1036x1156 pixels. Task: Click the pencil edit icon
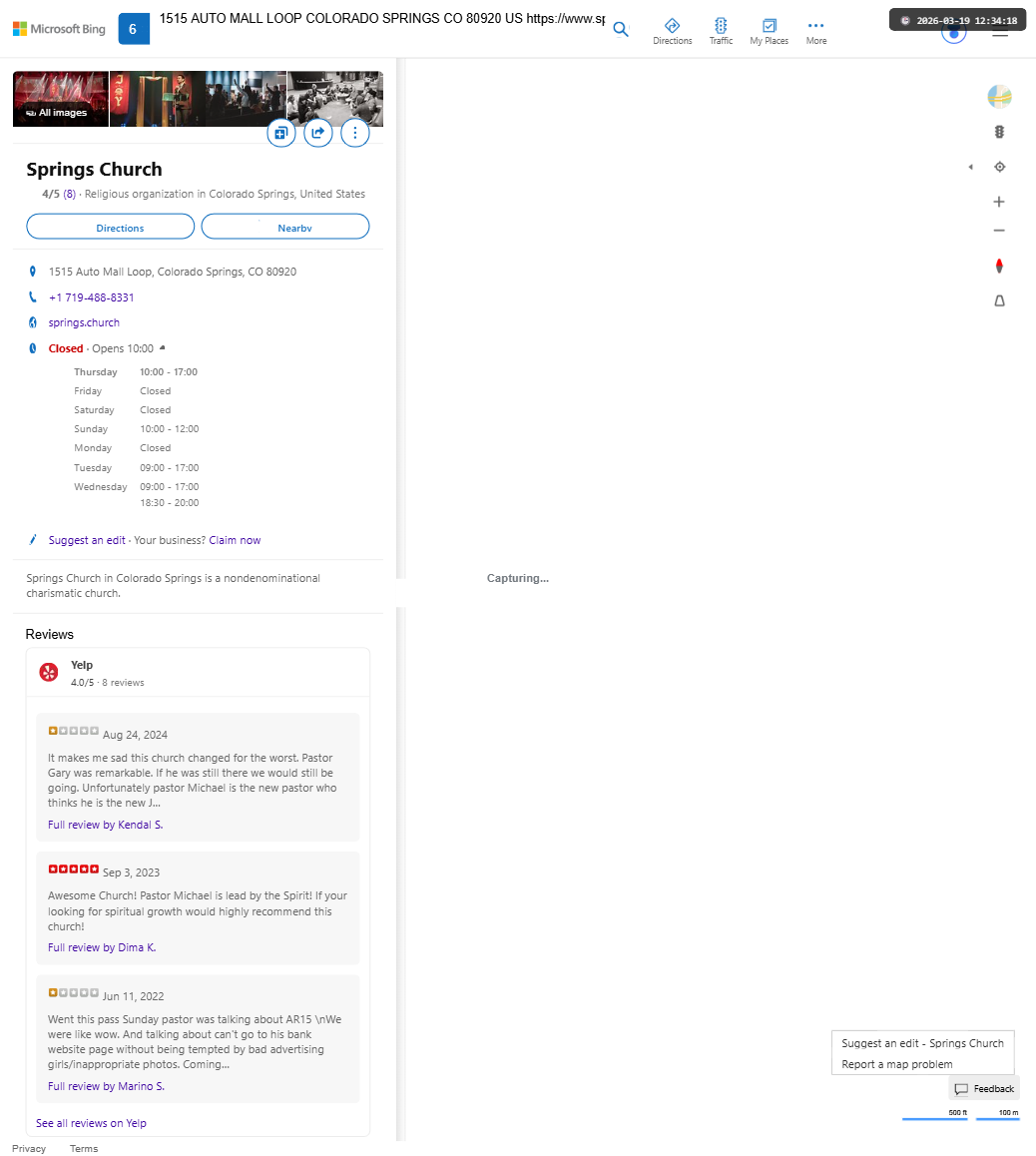32,540
